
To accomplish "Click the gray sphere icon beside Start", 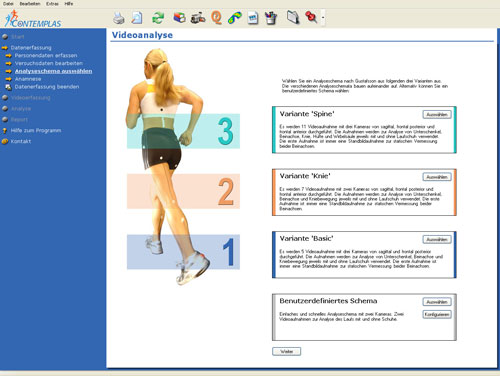I will (x=5, y=36).
